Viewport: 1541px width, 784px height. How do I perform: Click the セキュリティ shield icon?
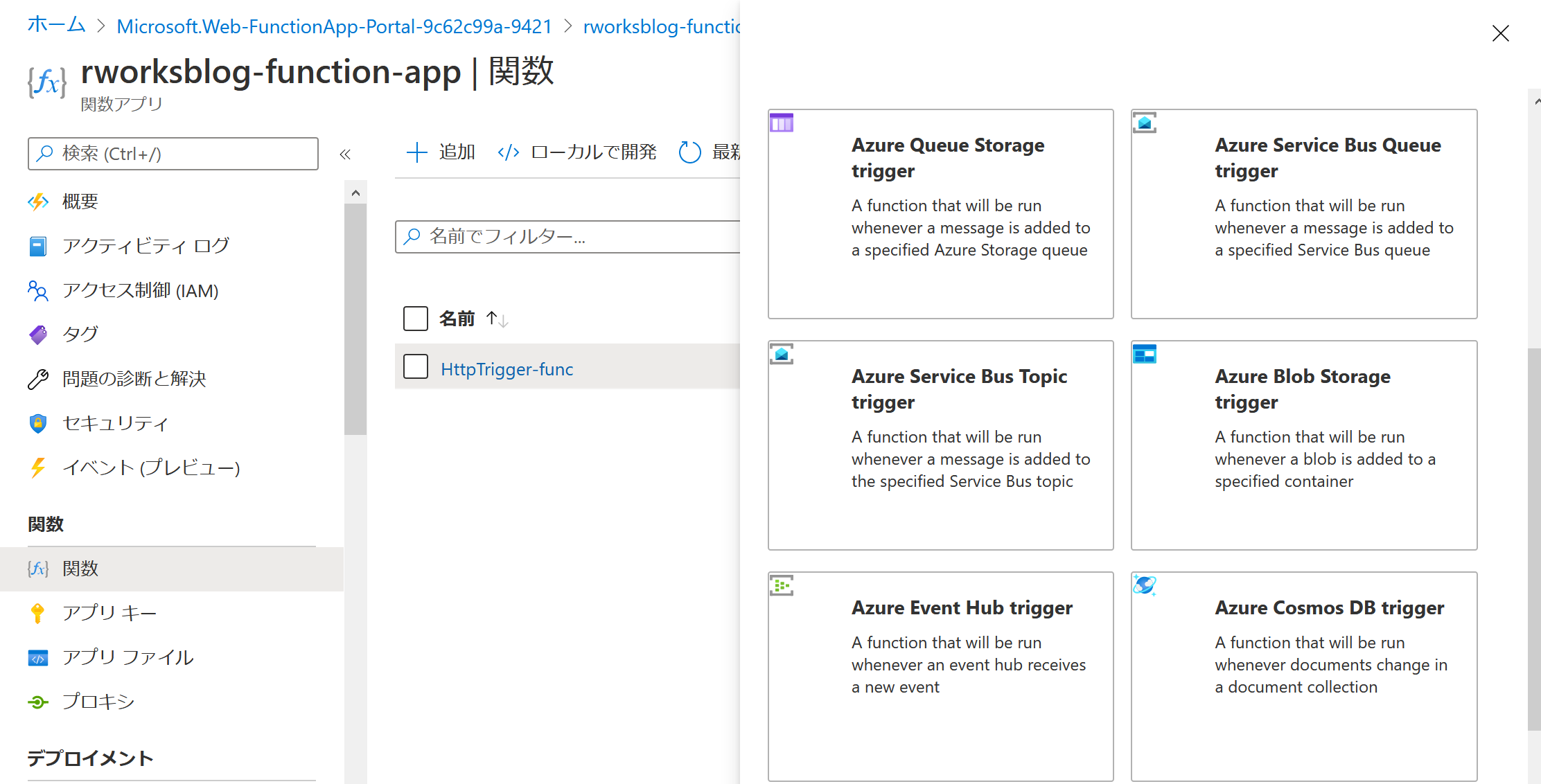point(38,423)
